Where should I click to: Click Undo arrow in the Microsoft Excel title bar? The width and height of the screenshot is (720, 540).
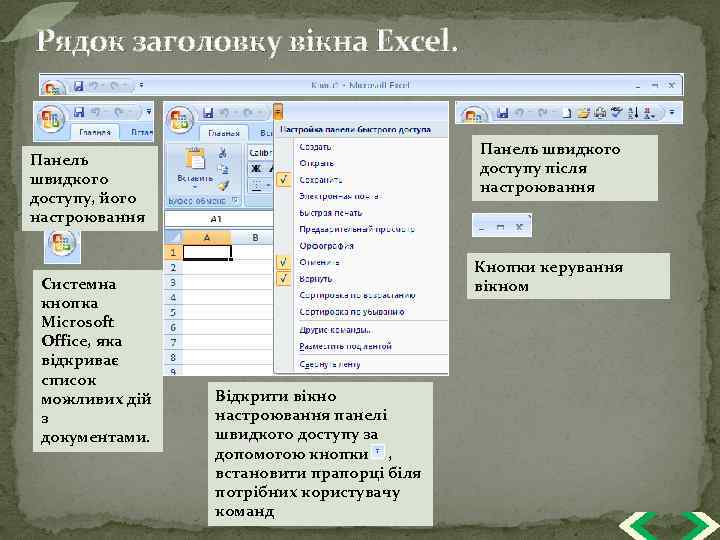point(93,86)
